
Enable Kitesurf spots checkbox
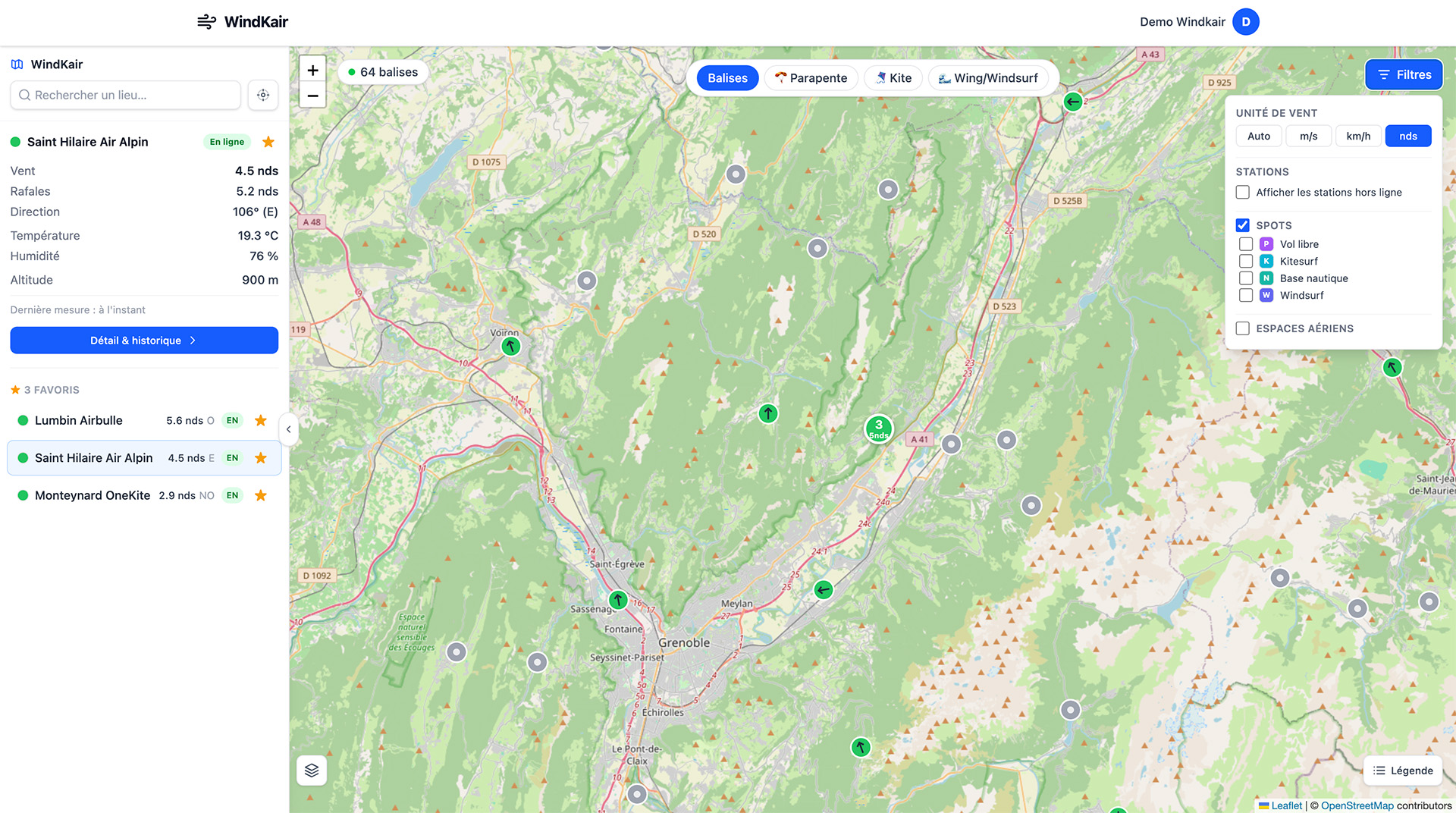(x=1246, y=261)
